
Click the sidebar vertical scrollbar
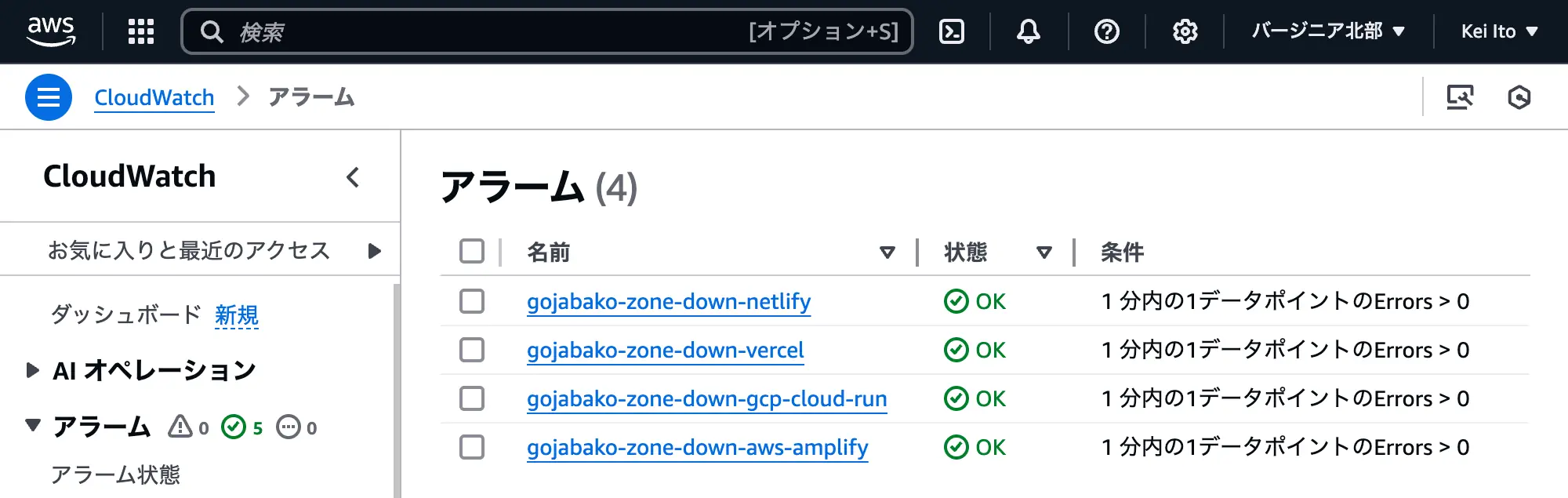[x=397, y=391]
